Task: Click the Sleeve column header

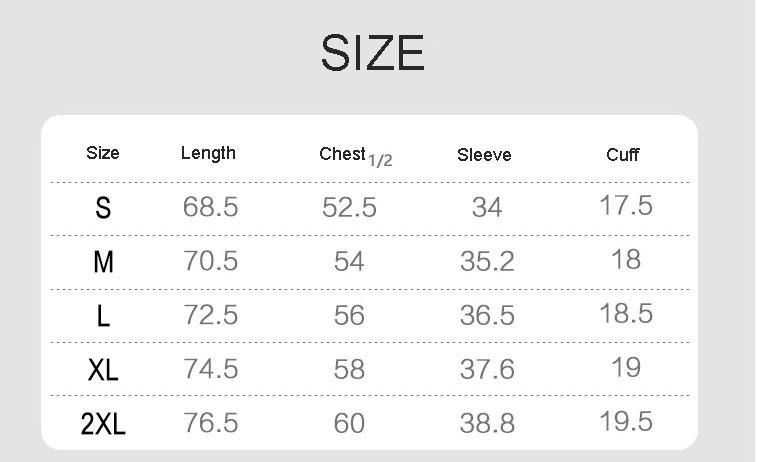Action: pos(484,155)
